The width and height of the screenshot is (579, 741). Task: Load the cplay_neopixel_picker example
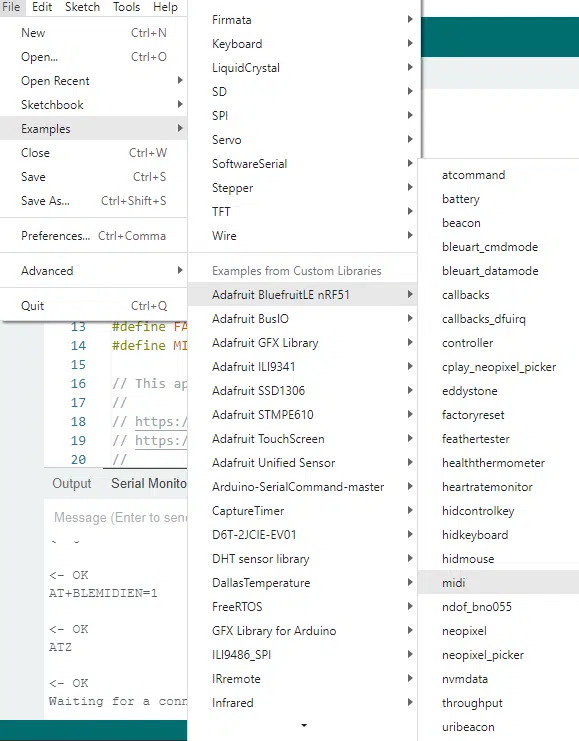(x=498, y=367)
